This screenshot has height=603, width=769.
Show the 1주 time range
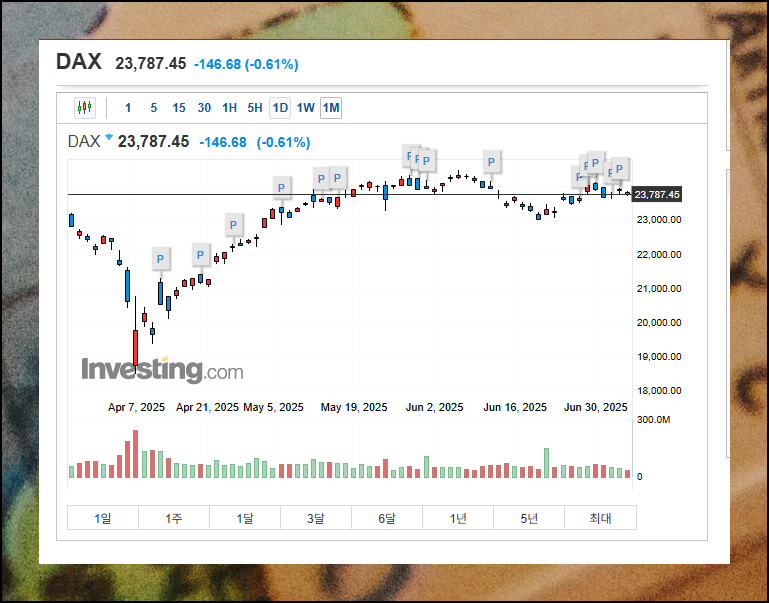(x=174, y=518)
